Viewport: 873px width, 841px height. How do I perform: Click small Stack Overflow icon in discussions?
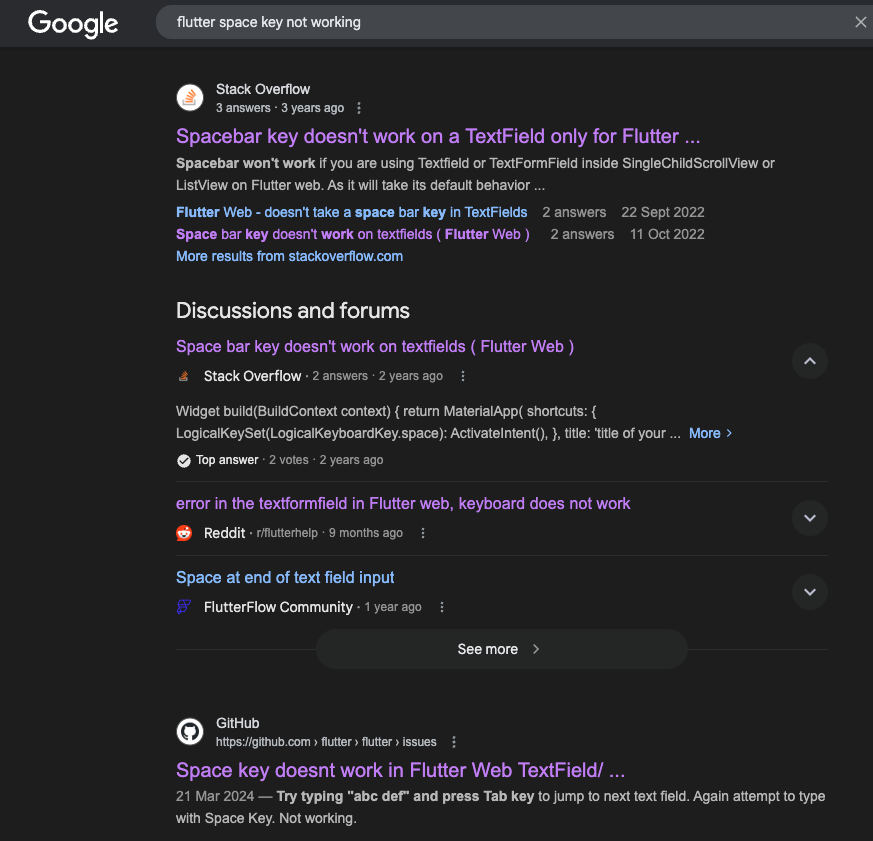click(184, 376)
